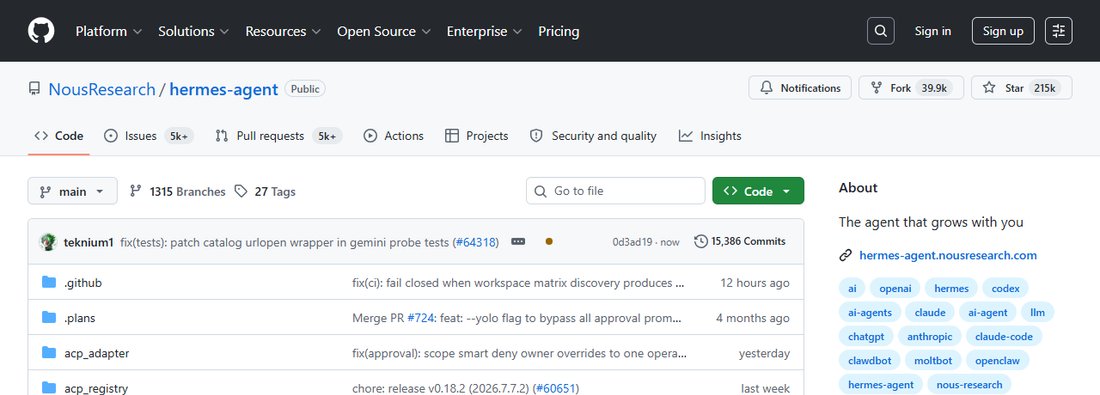Open the NousResearch owner link

pos(102,89)
